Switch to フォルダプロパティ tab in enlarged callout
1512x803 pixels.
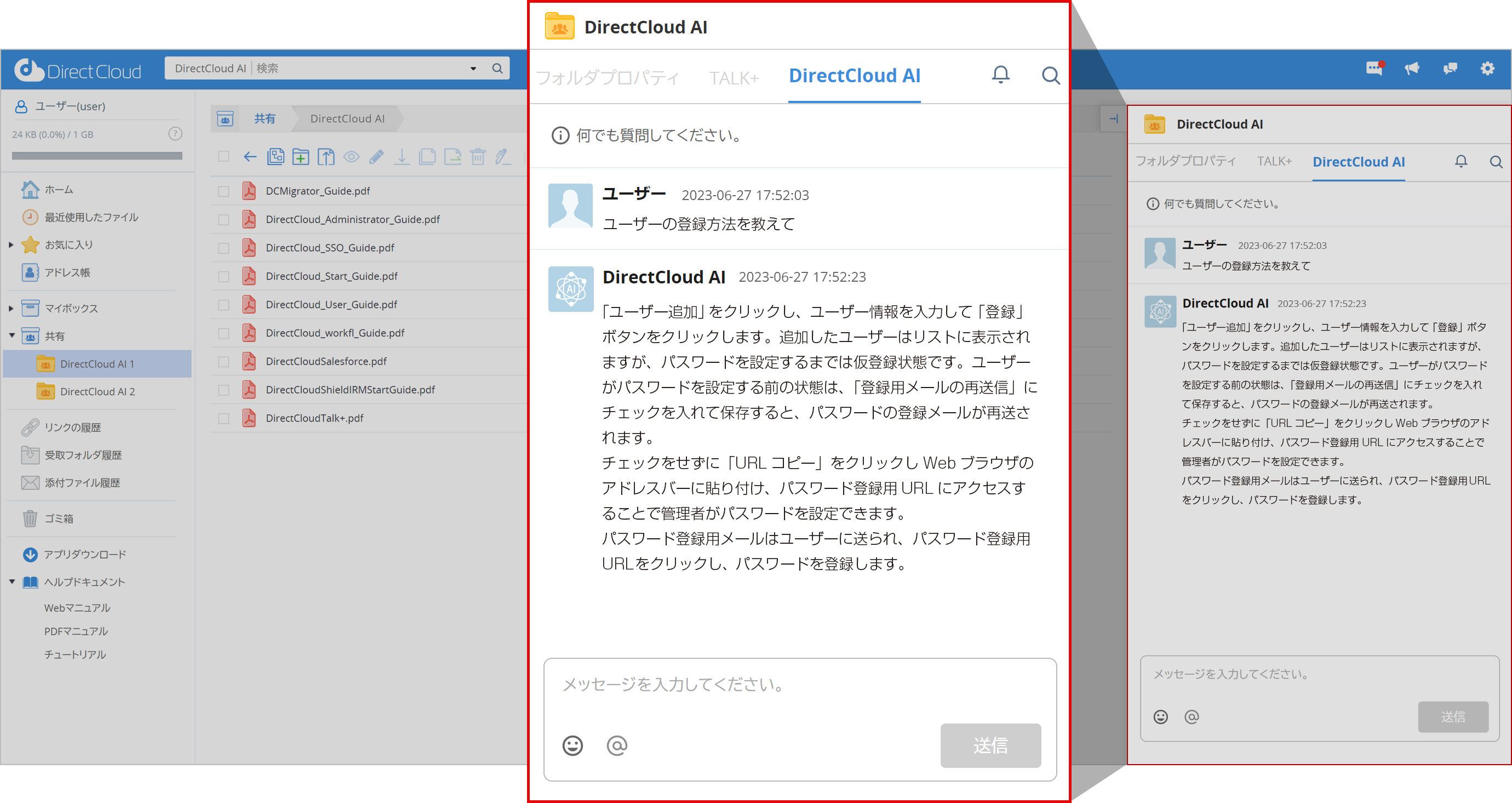click(x=608, y=77)
